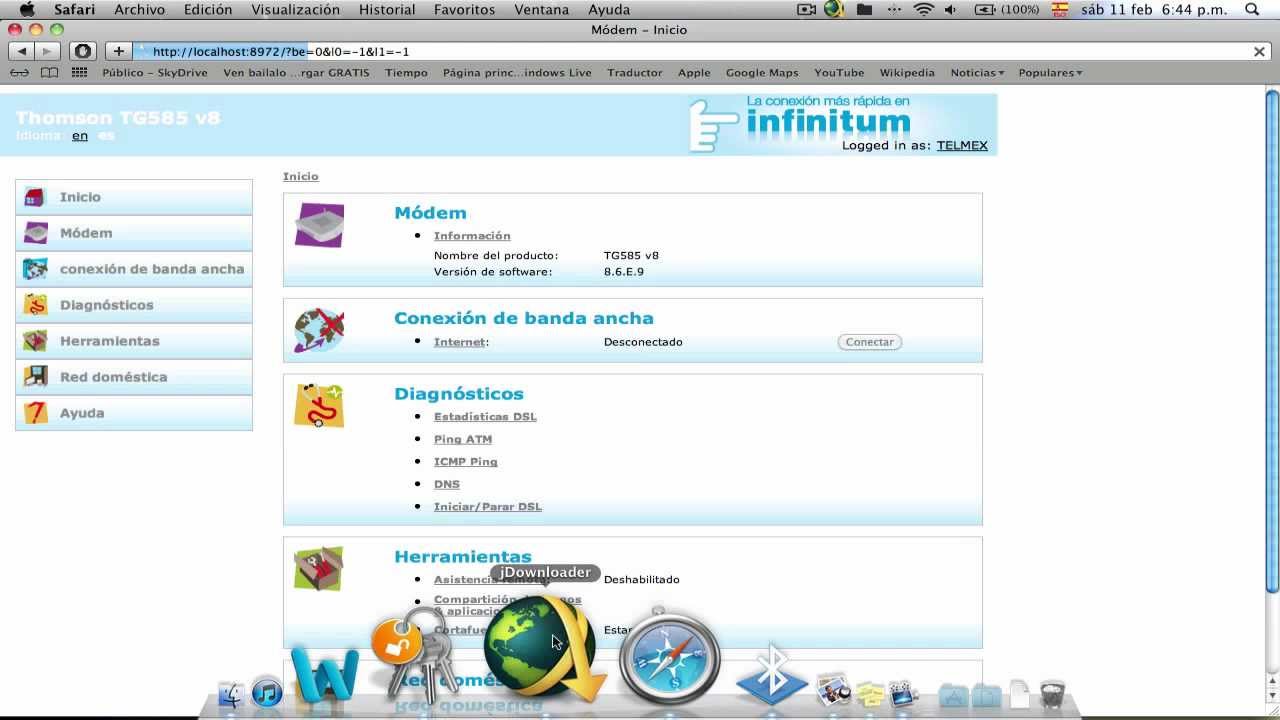
Task: Open the Historial menu
Action: click(387, 10)
